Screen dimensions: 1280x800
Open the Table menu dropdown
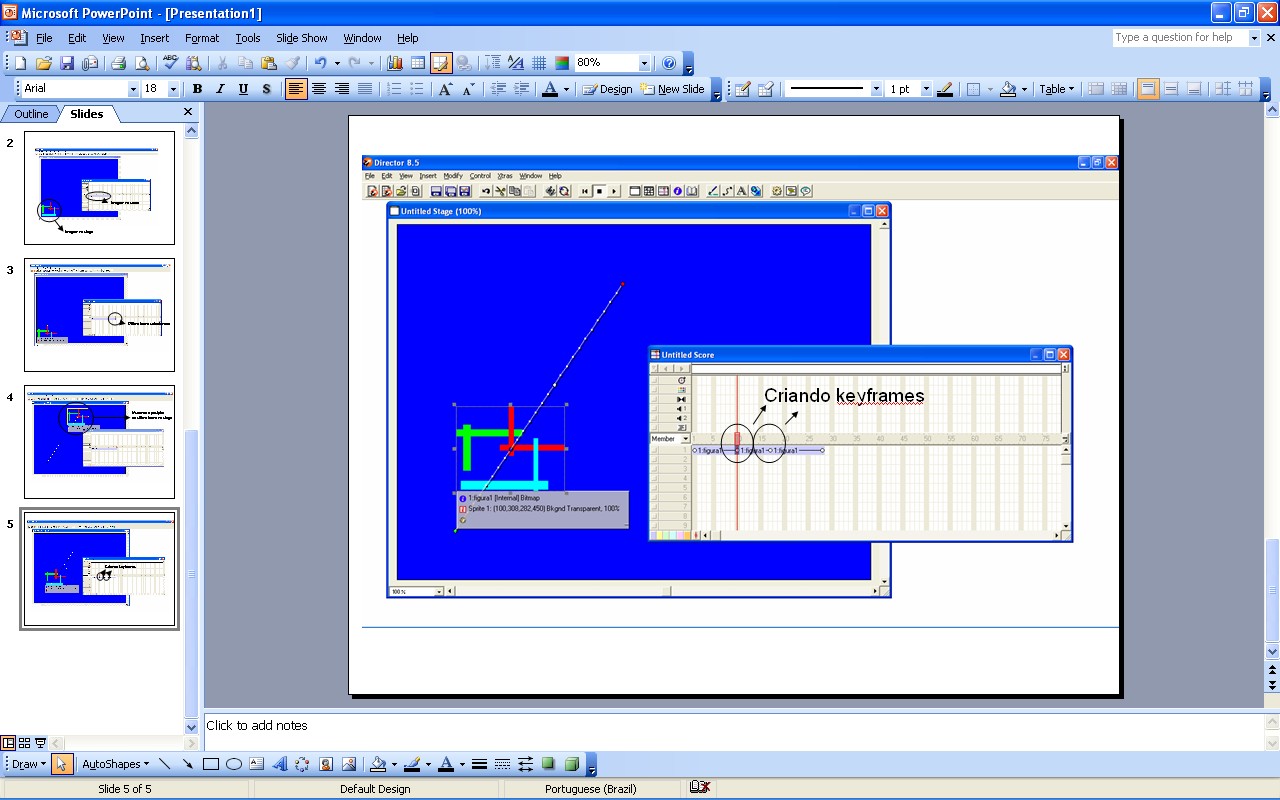point(1056,89)
